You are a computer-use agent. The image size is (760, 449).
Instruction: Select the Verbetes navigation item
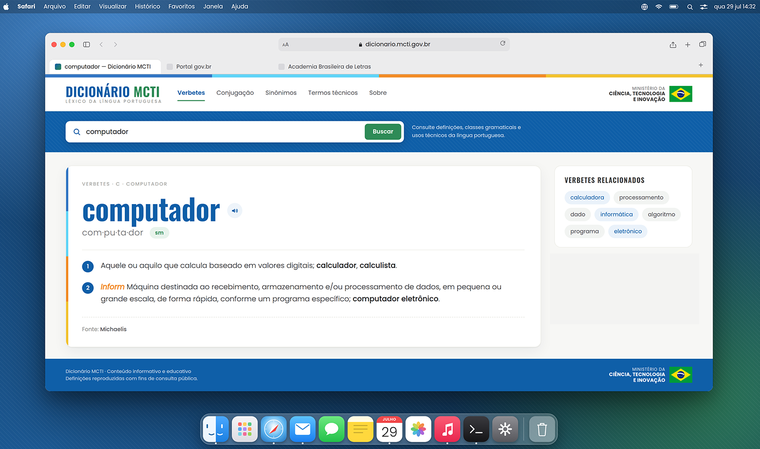pos(191,93)
